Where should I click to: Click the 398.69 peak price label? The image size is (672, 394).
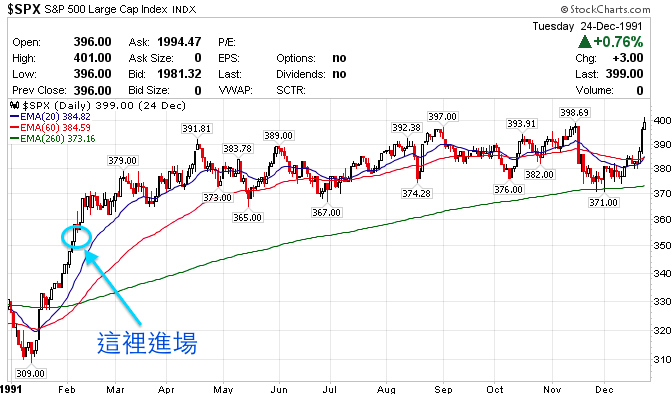coord(574,113)
